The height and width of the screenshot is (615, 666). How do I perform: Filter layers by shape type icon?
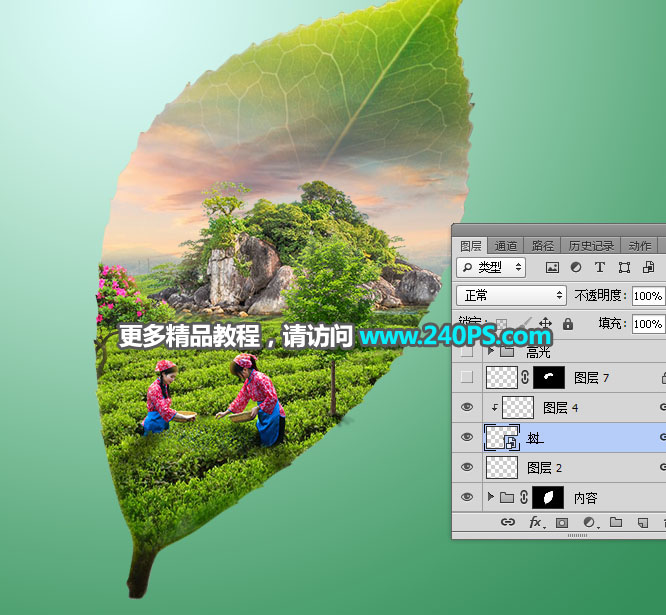click(x=624, y=267)
